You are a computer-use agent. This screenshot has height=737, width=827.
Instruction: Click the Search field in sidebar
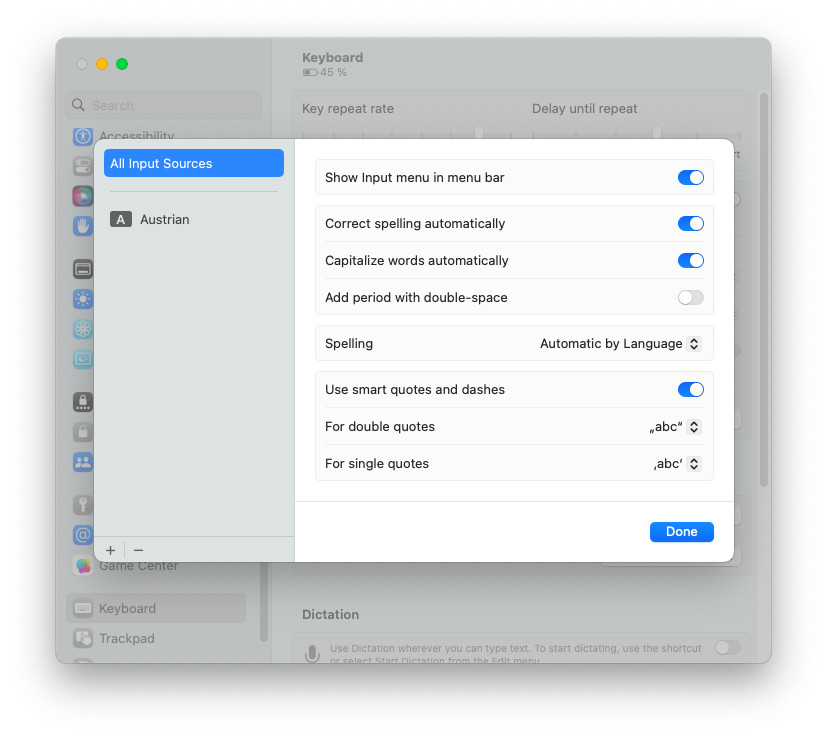point(164,105)
